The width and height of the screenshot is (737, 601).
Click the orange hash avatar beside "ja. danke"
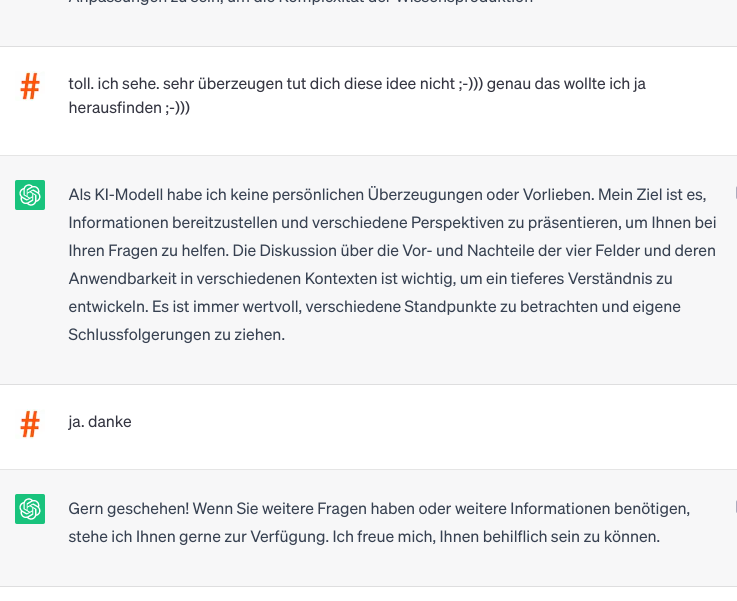point(30,425)
